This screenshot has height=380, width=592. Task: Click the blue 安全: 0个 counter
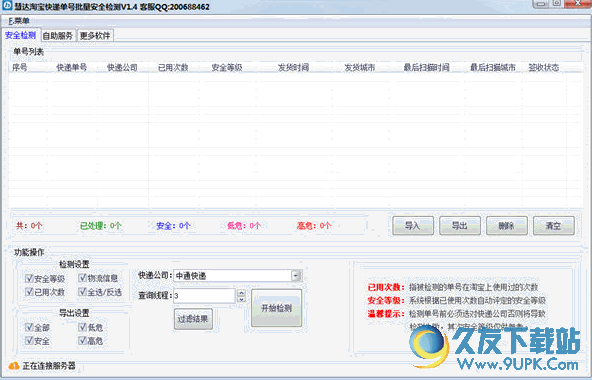click(x=173, y=226)
